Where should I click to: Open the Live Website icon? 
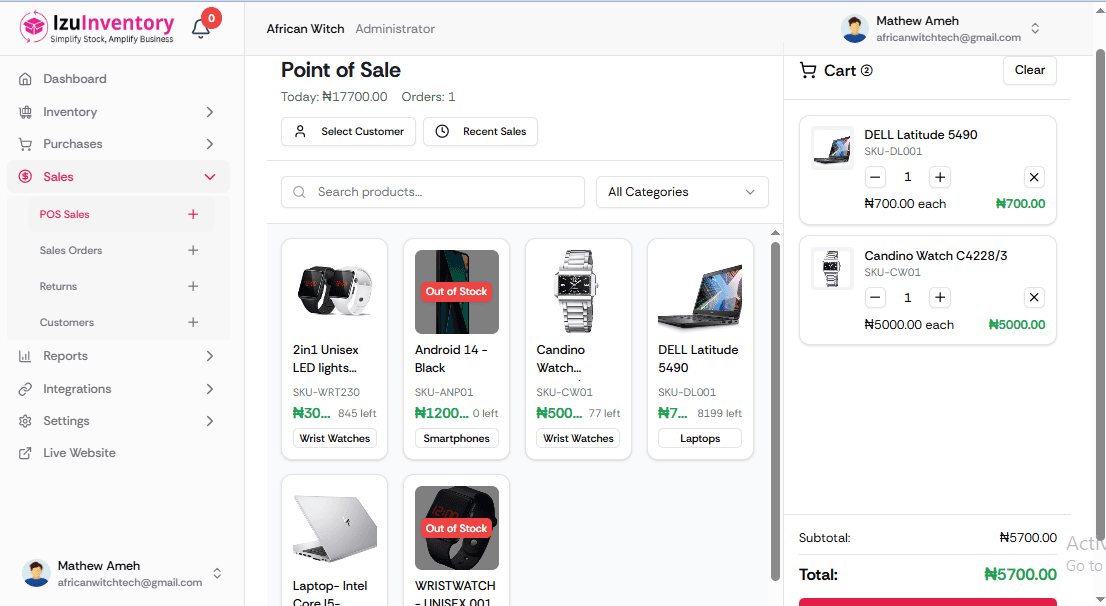[x=24, y=452]
